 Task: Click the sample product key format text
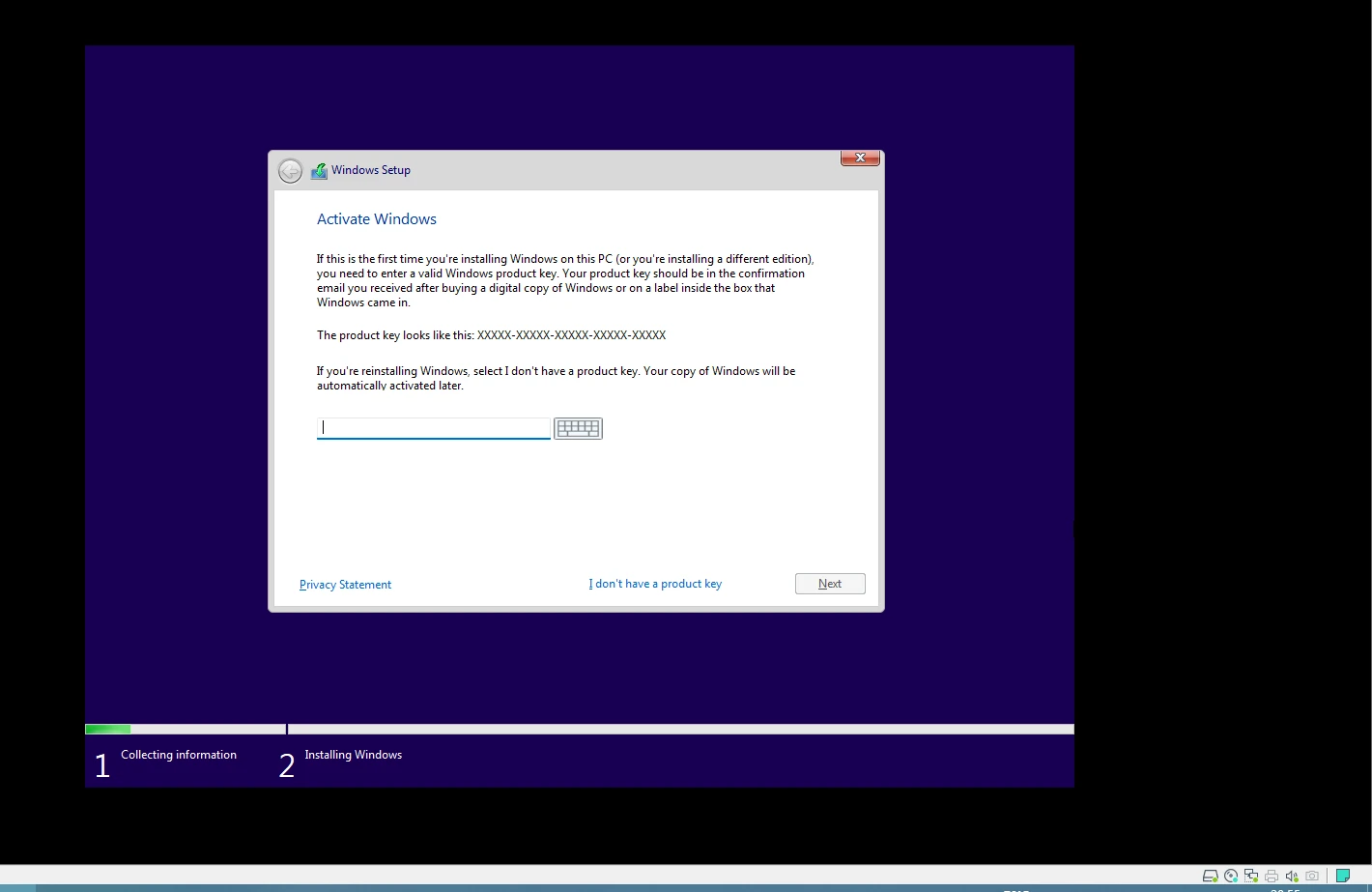(572, 335)
